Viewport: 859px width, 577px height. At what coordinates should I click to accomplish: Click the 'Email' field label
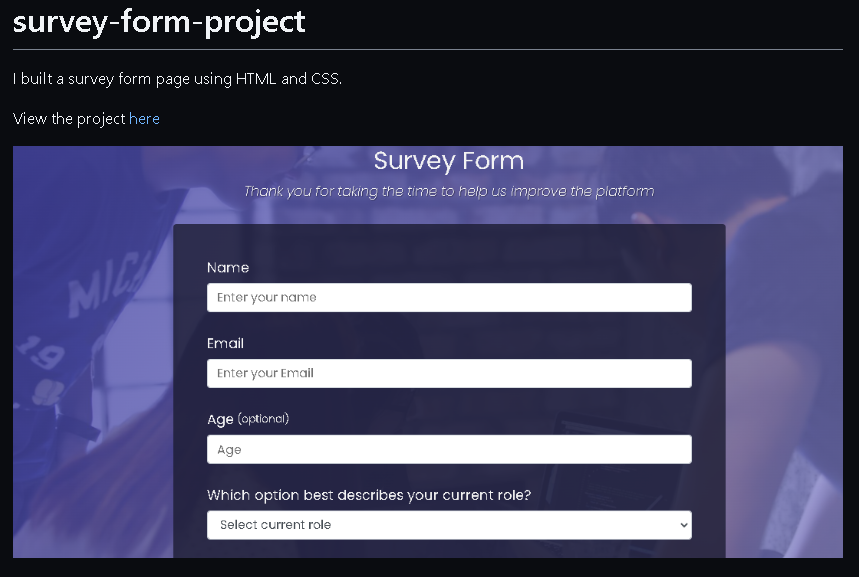click(x=225, y=343)
